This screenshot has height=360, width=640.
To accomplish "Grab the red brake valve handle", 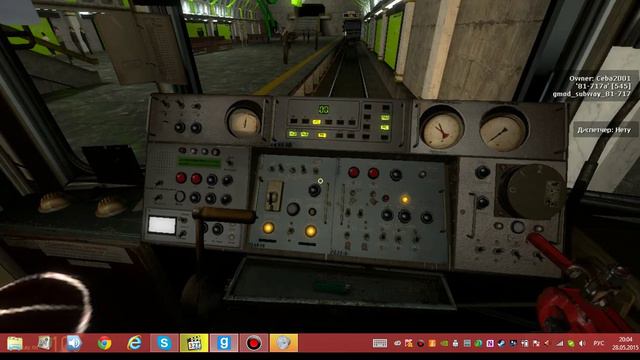I will (549, 251).
